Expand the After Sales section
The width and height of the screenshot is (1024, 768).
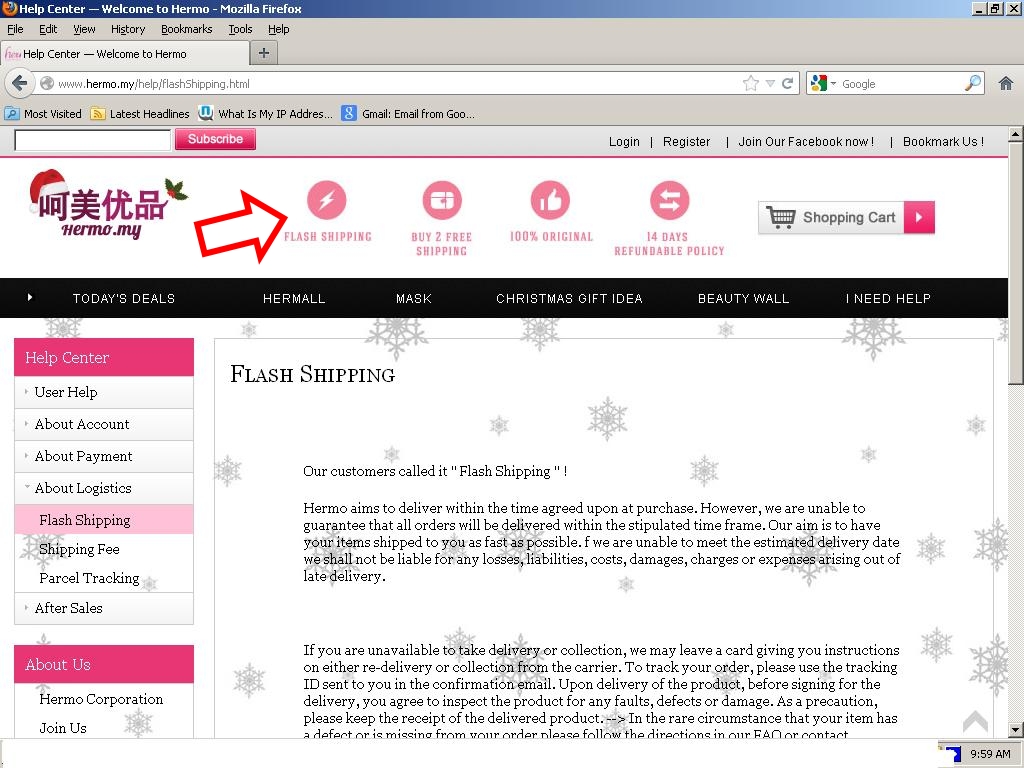point(68,608)
